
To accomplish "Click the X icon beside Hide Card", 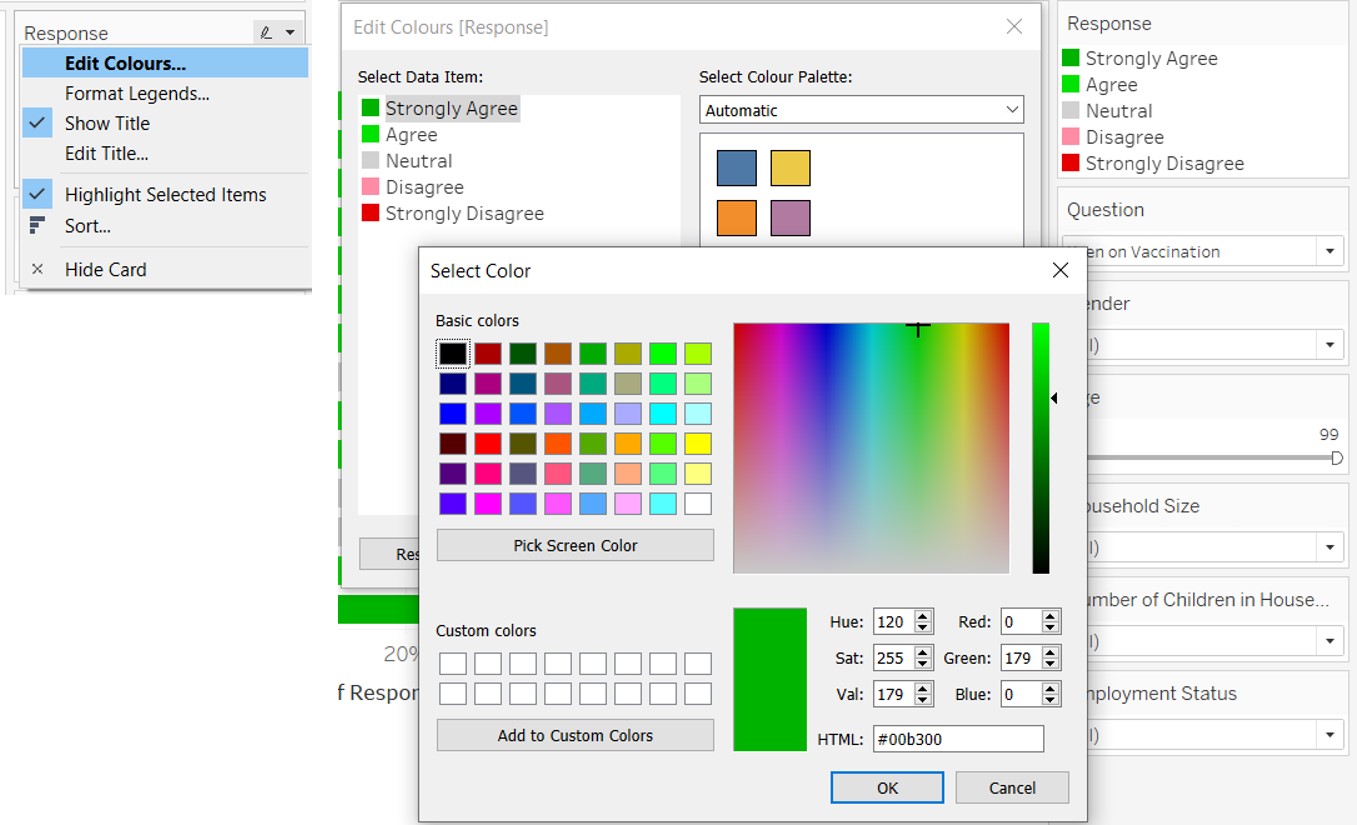I will [36, 269].
